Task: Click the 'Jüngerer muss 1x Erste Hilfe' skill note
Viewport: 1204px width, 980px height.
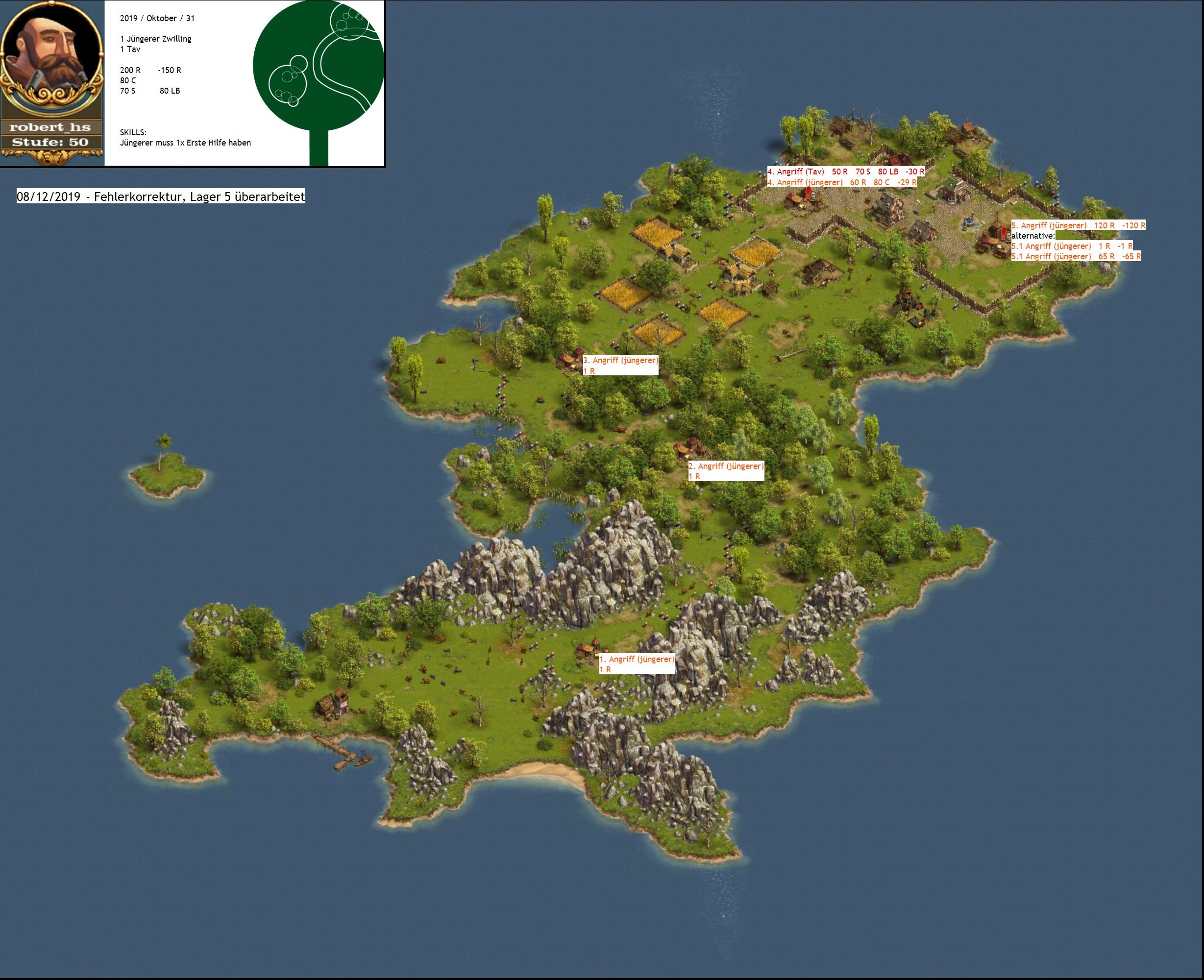Action: pos(185,143)
